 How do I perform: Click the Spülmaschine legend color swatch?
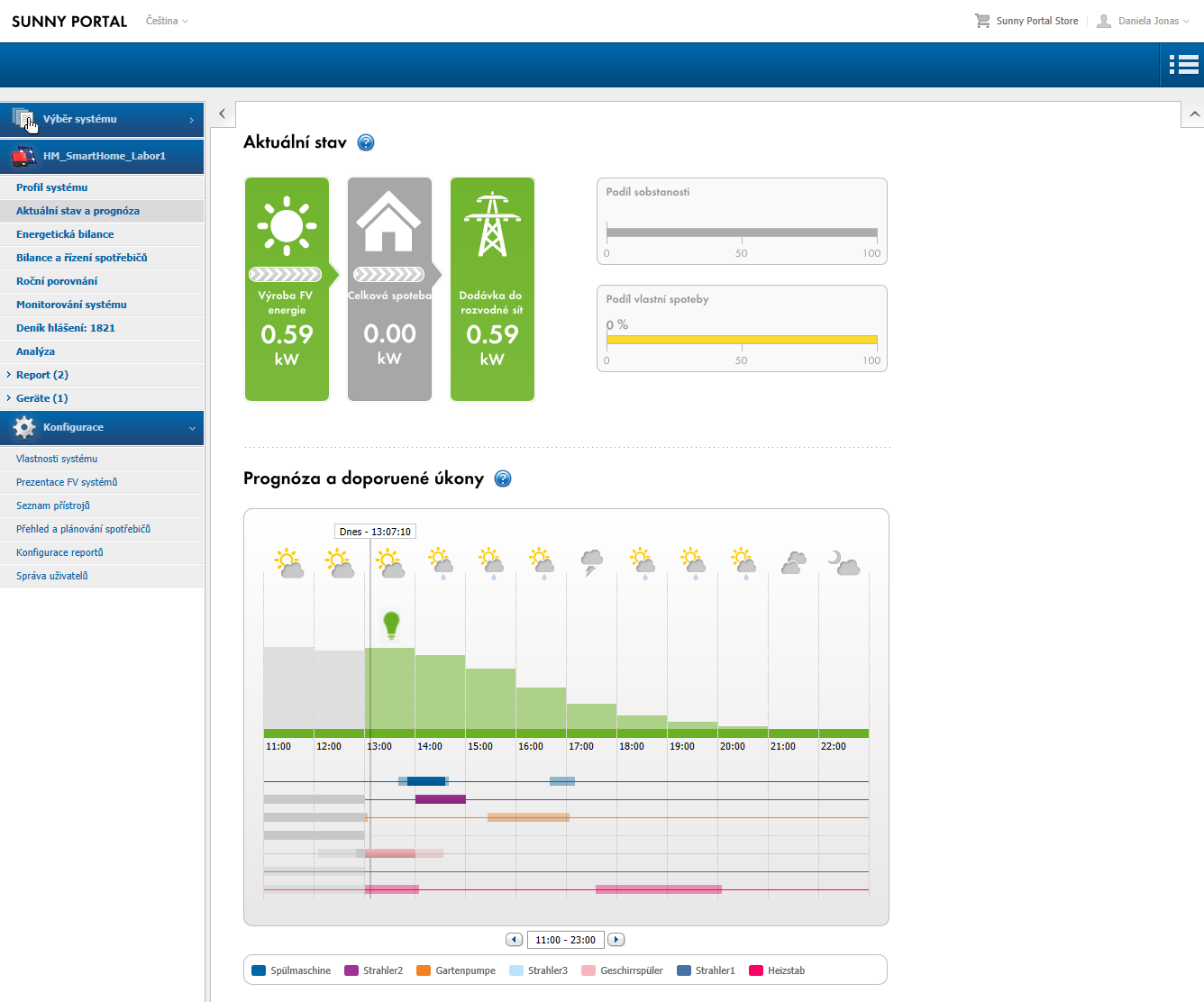(259, 970)
